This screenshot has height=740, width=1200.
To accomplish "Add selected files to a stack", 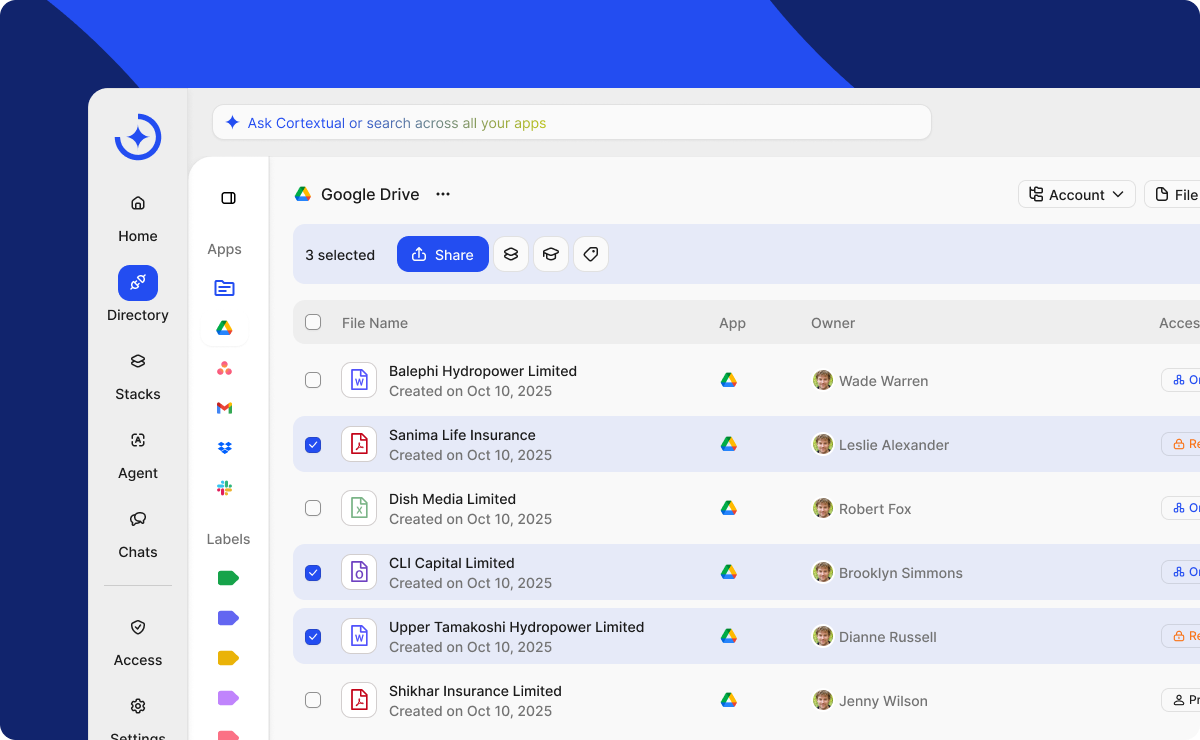I will [x=511, y=254].
